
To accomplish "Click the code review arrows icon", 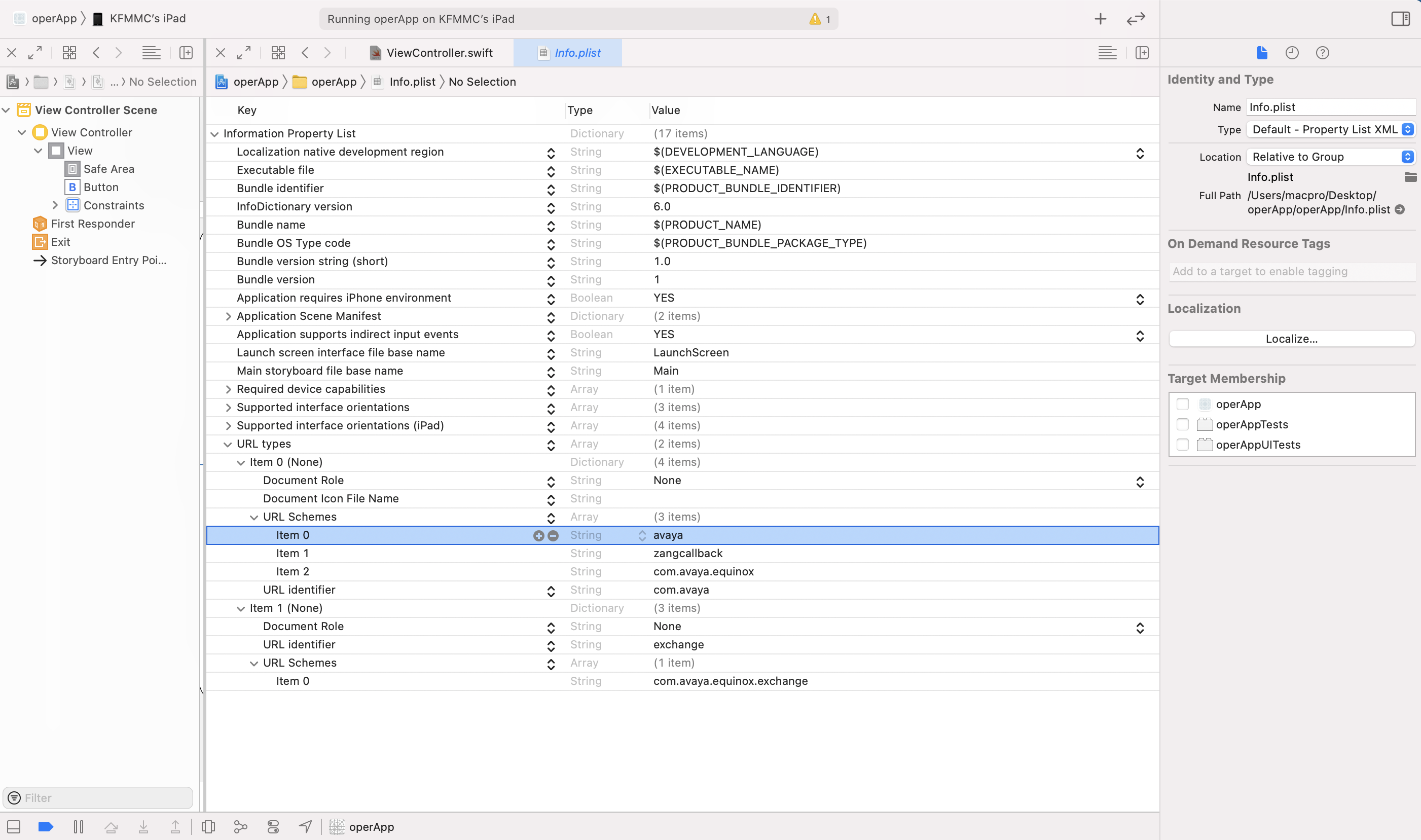I will 1136,19.
